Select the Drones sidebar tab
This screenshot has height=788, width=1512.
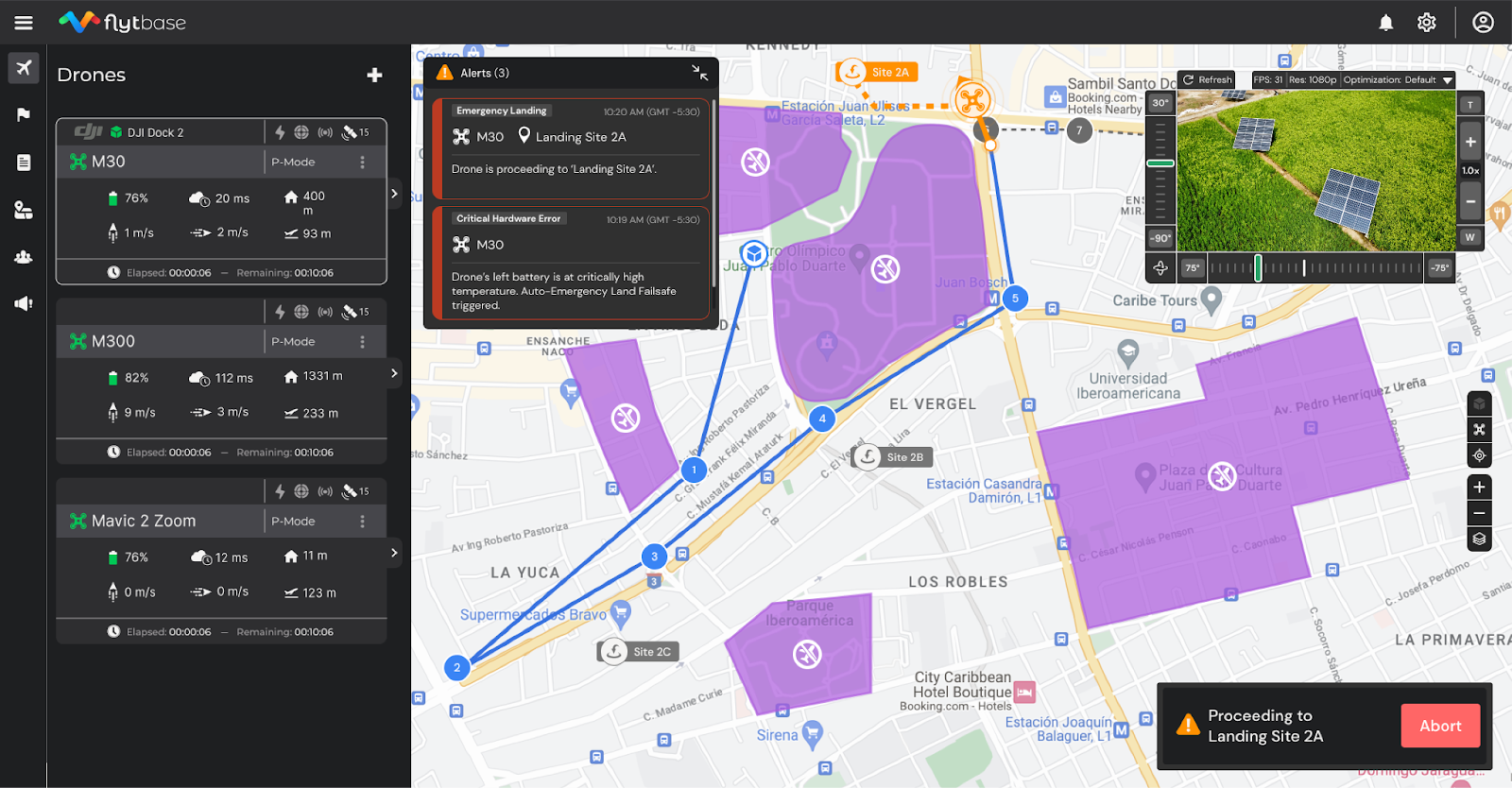point(24,68)
